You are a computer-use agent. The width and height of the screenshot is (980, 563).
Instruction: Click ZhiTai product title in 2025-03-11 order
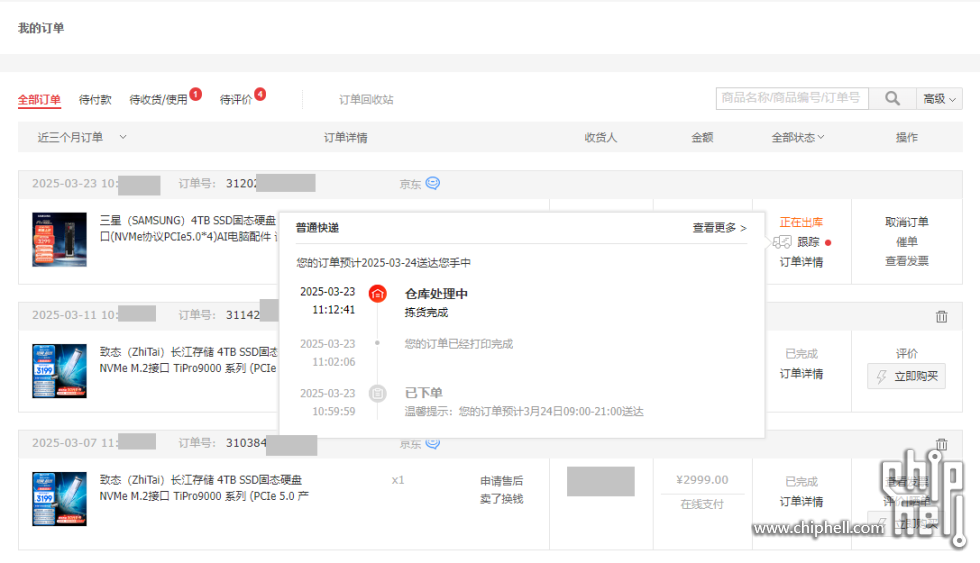pyautogui.click(x=188, y=360)
